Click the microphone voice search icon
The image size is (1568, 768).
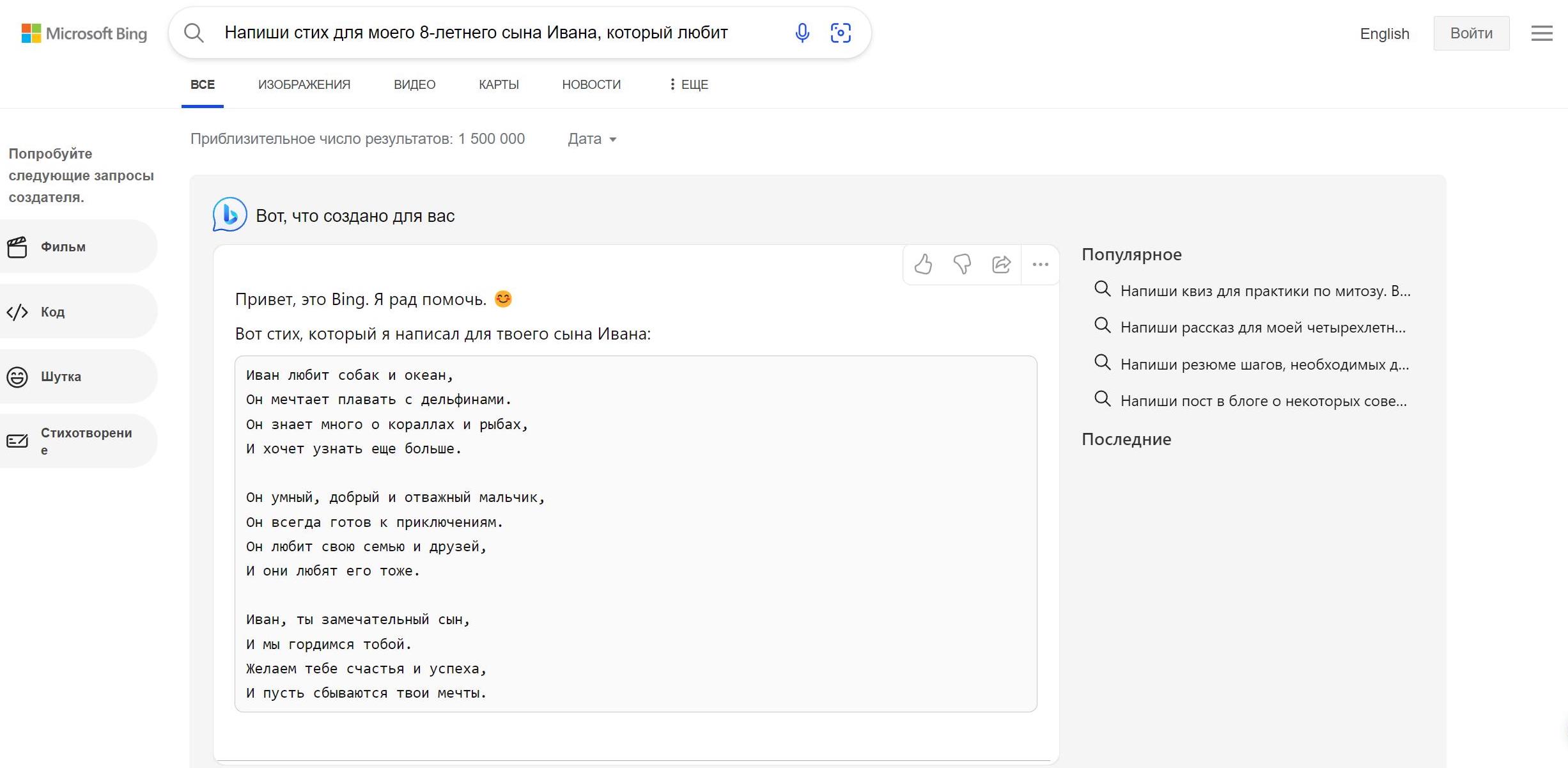pyautogui.click(x=802, y=33)
